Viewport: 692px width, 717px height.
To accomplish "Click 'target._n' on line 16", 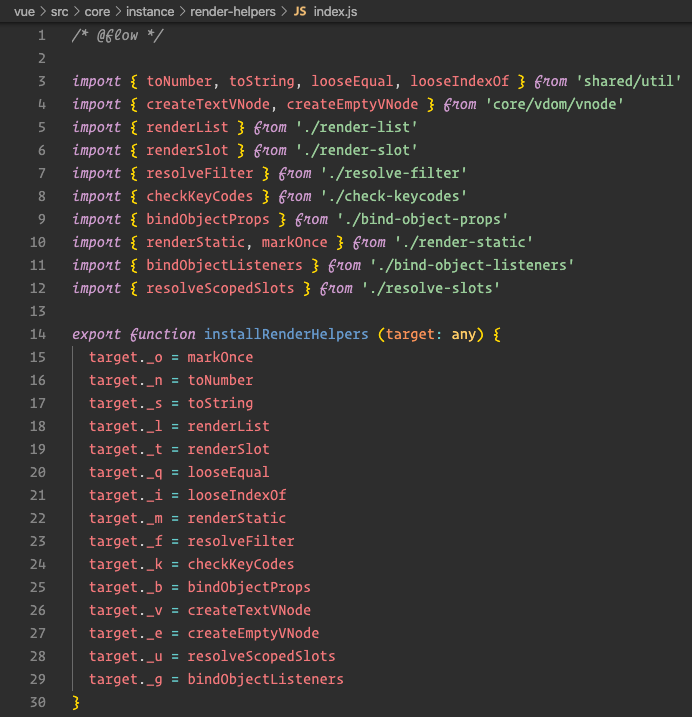I will point(125,380).
